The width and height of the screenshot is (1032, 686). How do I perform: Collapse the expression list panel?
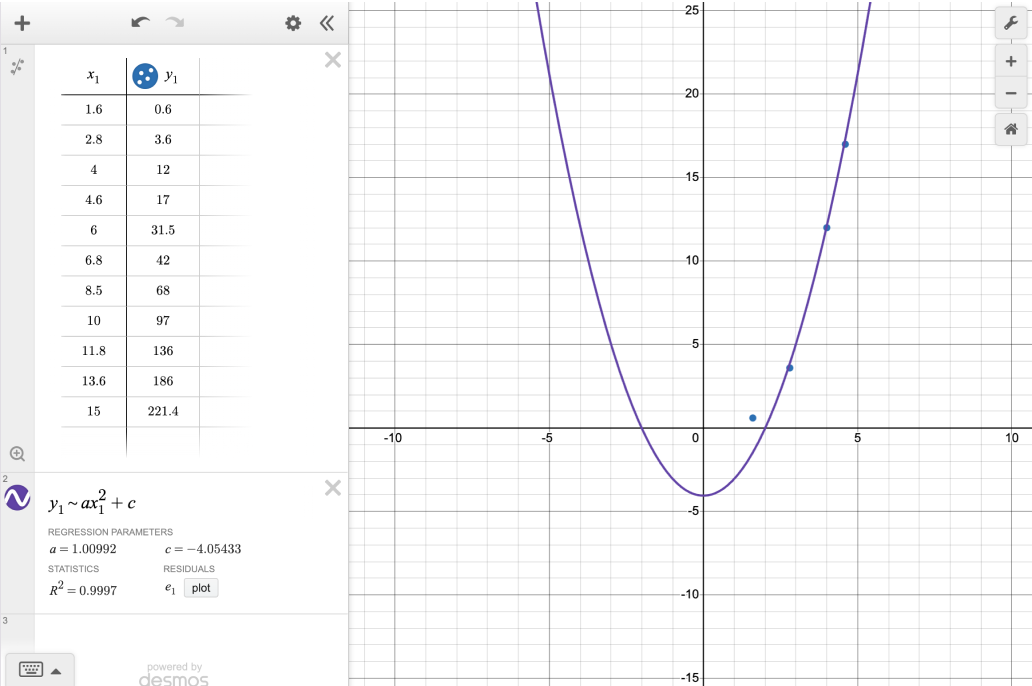point(326,23)
